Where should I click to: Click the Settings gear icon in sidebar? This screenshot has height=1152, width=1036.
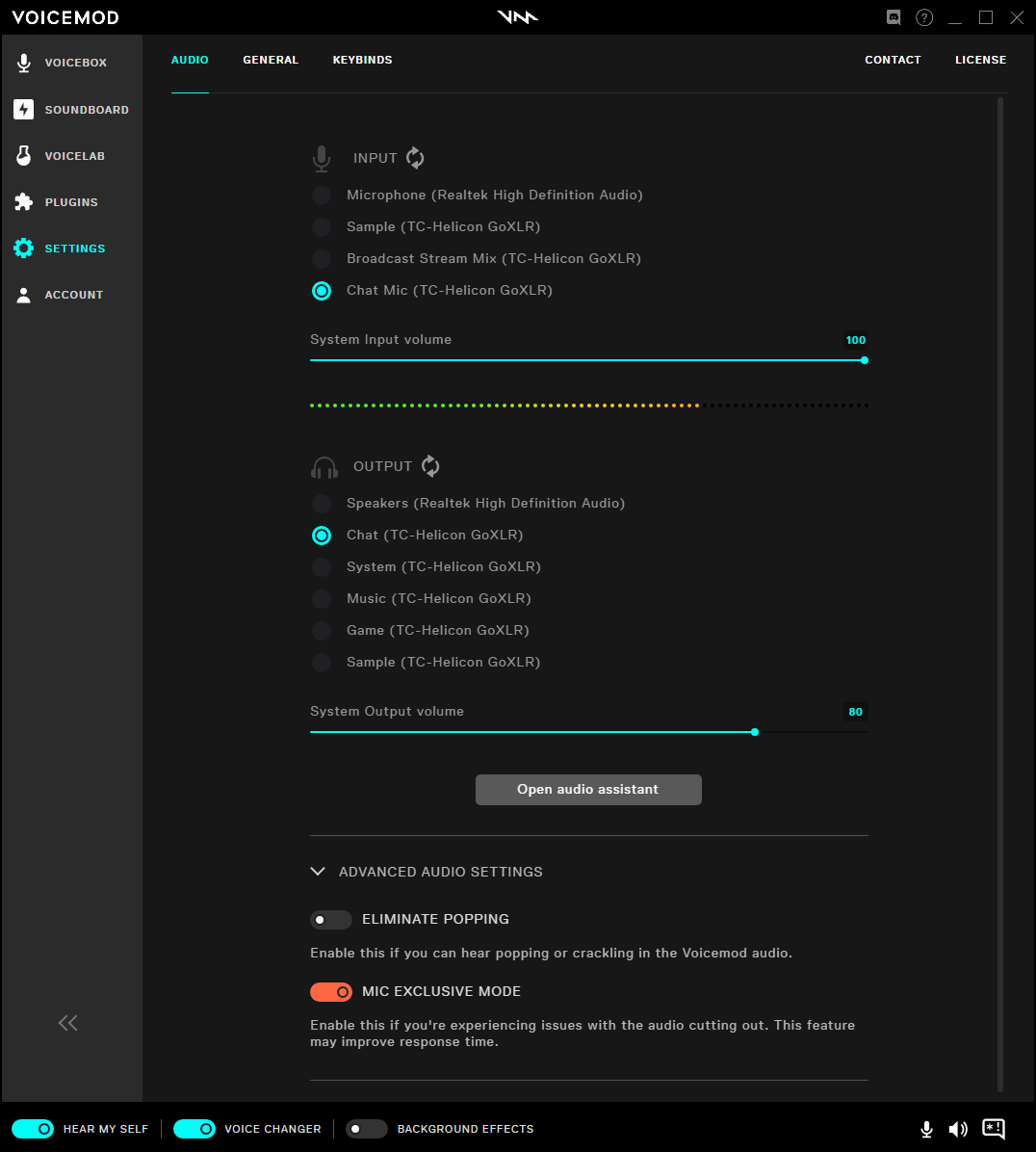(x=23, y=249)
